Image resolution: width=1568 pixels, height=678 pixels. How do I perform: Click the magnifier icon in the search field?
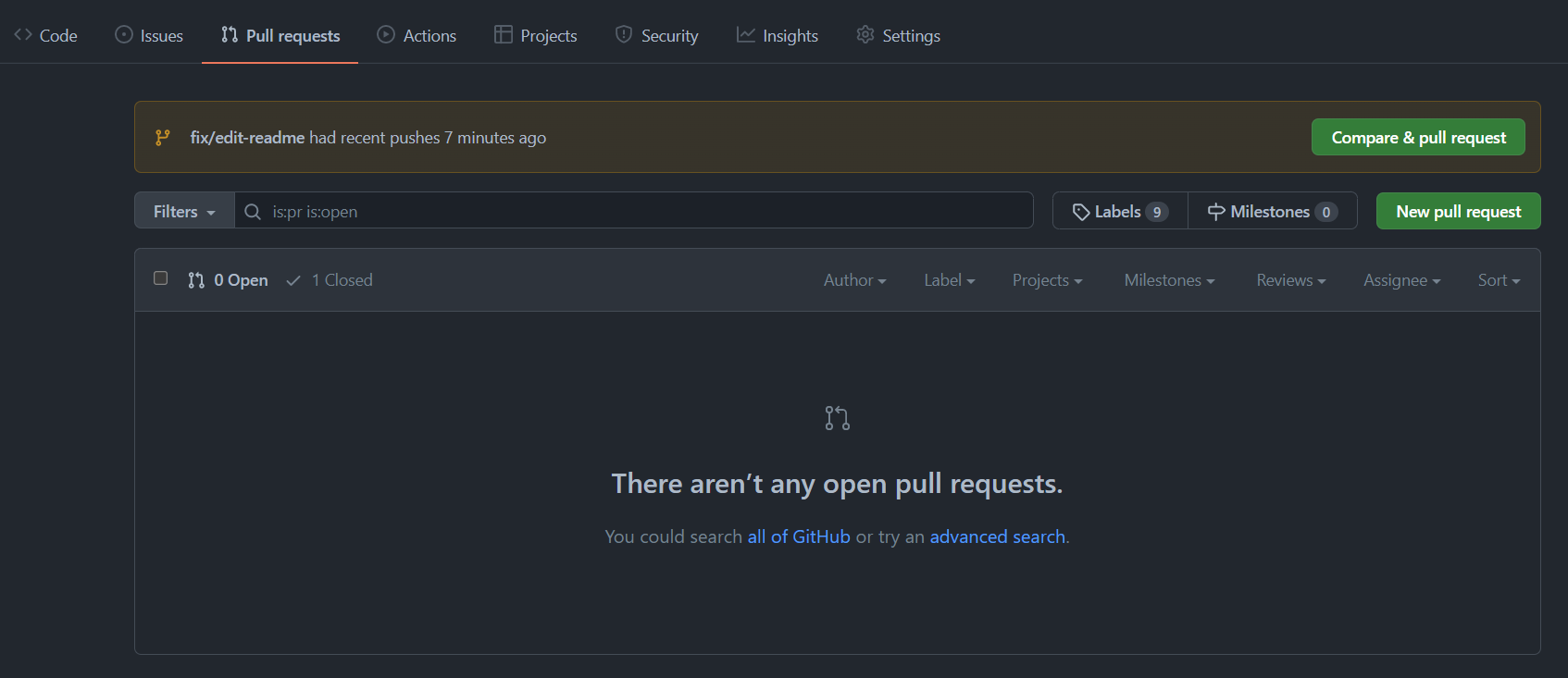253,212
